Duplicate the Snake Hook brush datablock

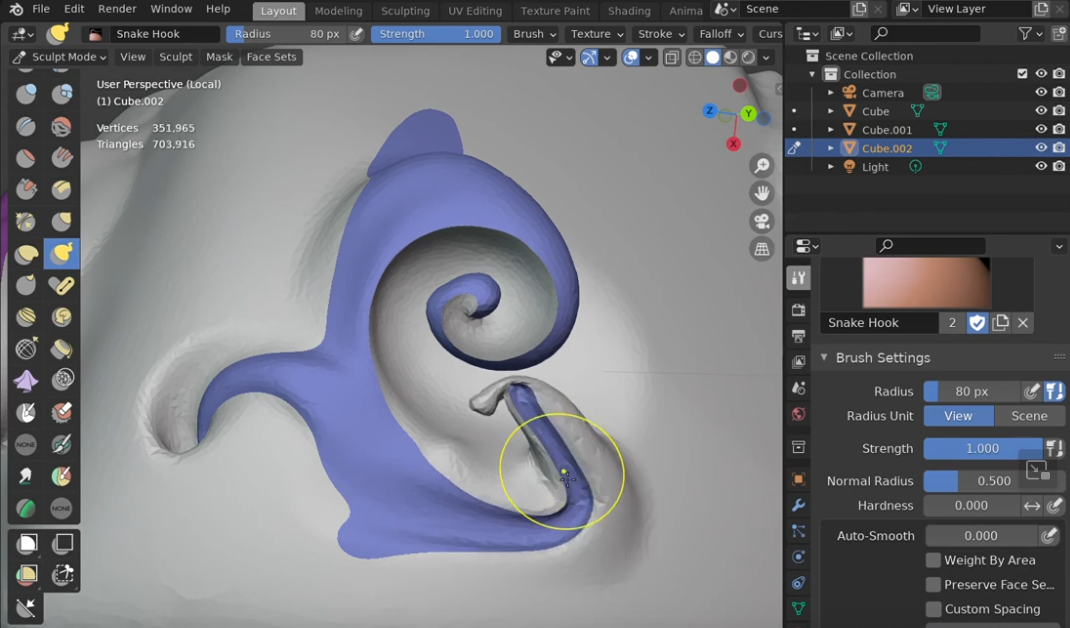1000,323
